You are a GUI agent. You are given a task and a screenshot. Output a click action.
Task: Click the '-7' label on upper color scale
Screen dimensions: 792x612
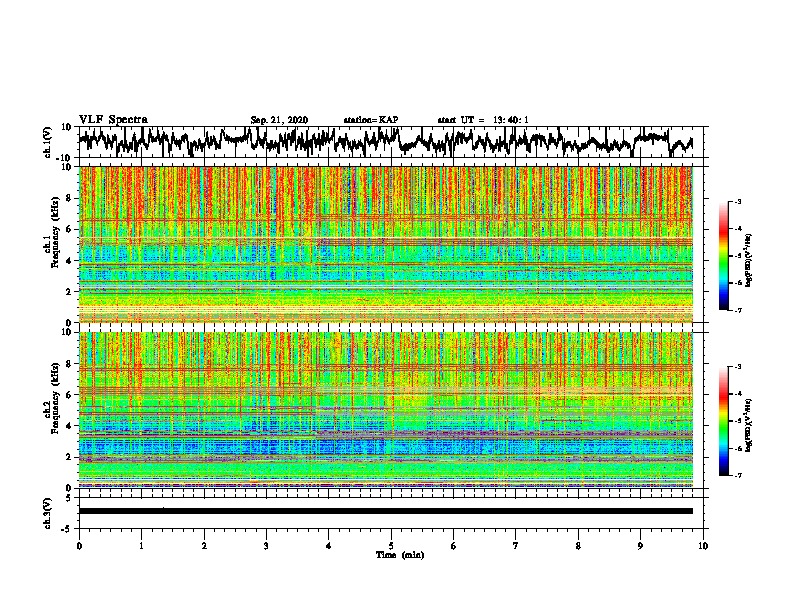[x=737, y=310]
